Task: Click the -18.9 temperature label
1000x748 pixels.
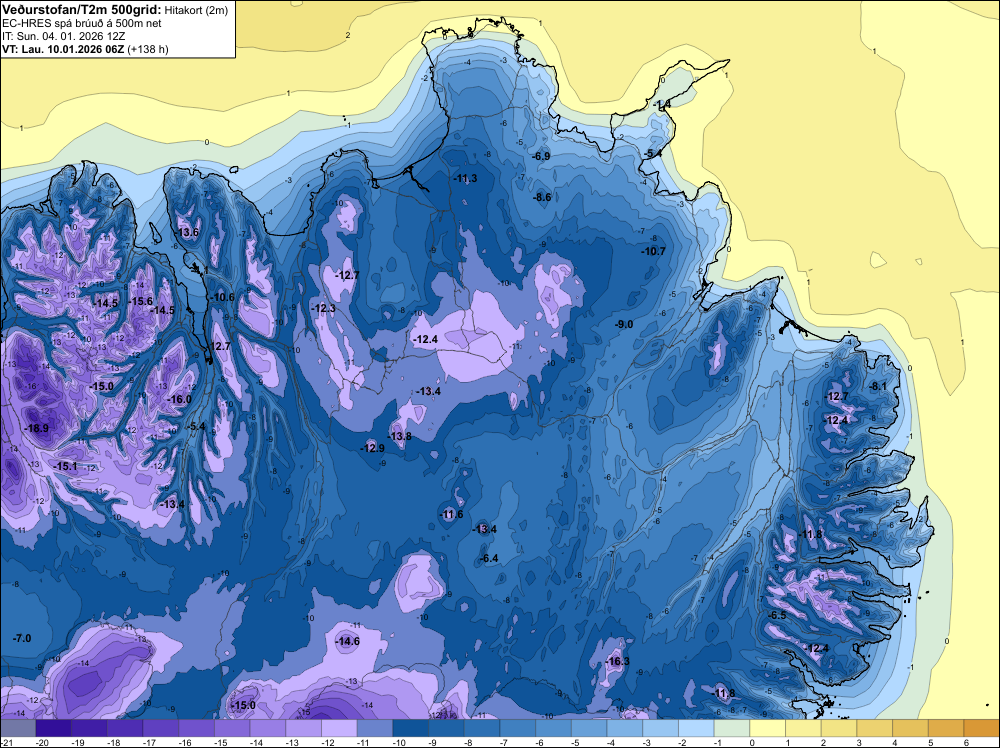Action: pos(36,429)
